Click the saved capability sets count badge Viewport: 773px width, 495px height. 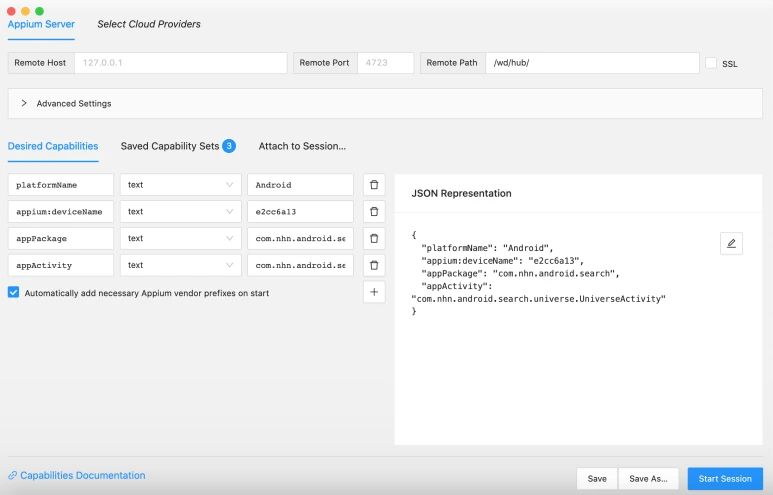[229, 146]
